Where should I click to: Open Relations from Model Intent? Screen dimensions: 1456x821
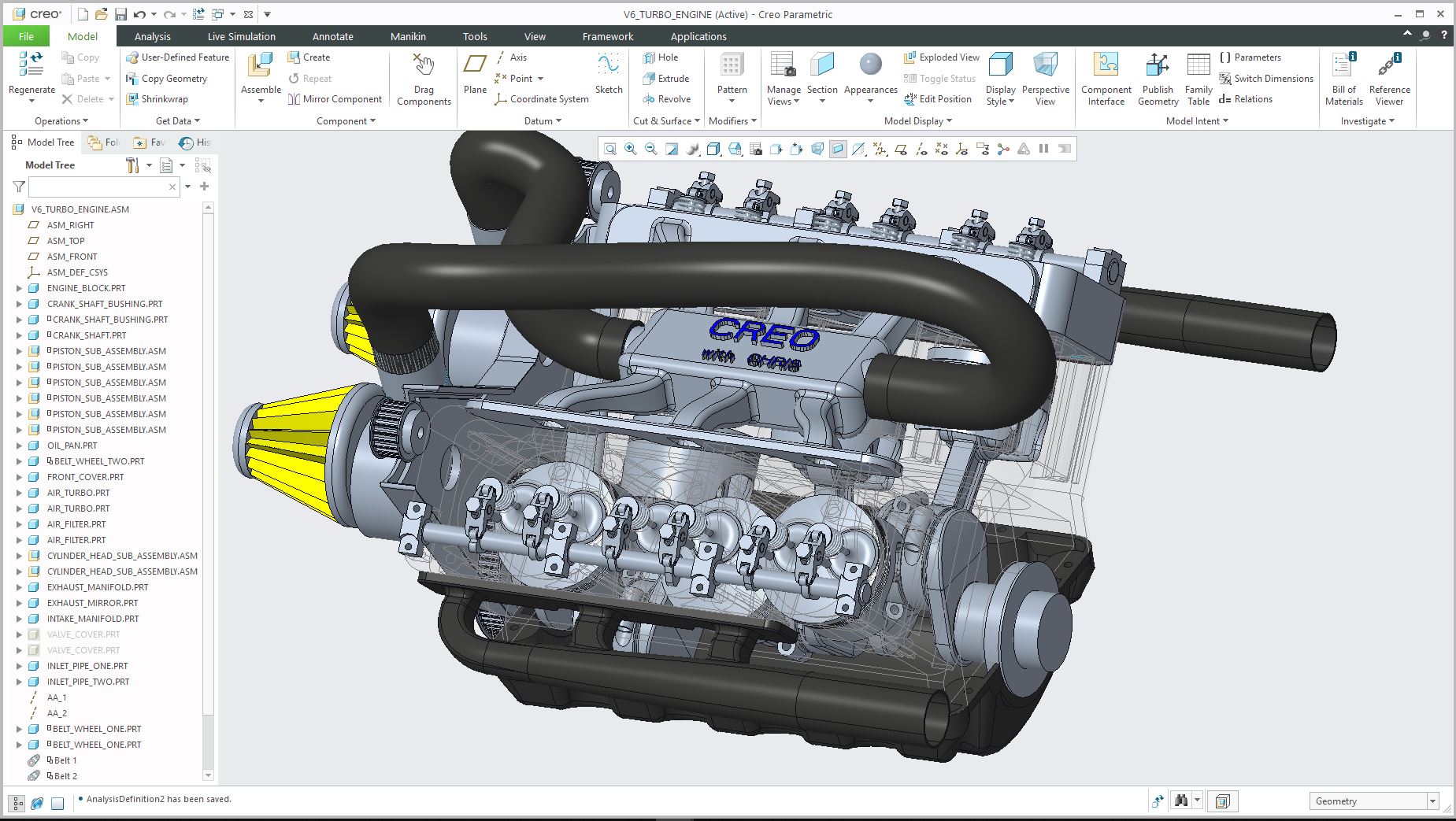pos(1245,99)
